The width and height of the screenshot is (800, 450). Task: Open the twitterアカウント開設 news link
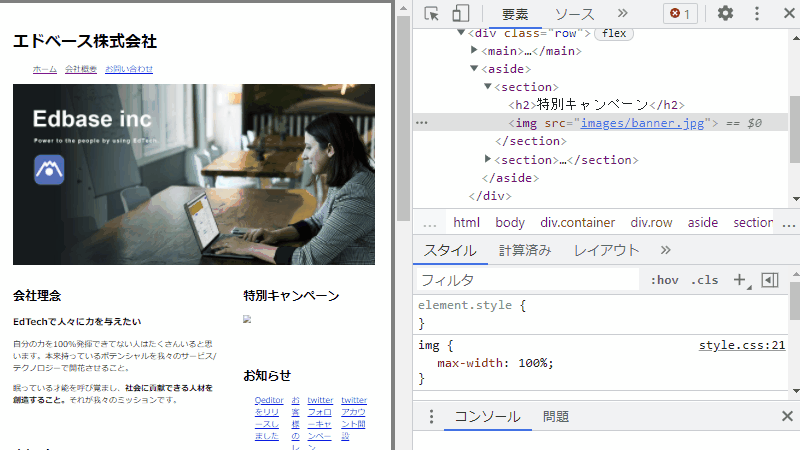coord(354,418)
